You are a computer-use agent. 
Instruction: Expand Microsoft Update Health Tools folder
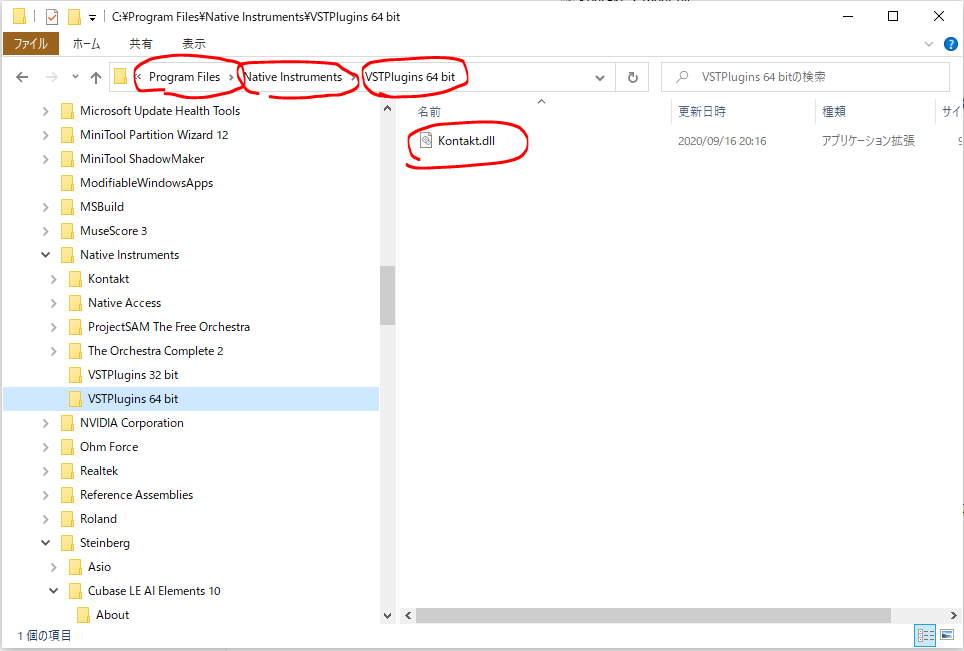(45, 111)
